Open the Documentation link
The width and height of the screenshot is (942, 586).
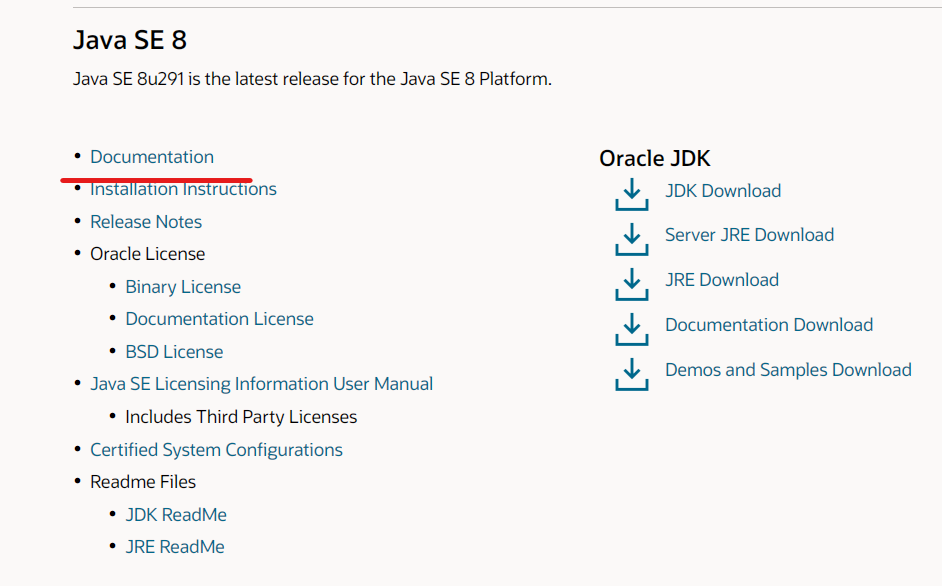click(x=152, y=157)
